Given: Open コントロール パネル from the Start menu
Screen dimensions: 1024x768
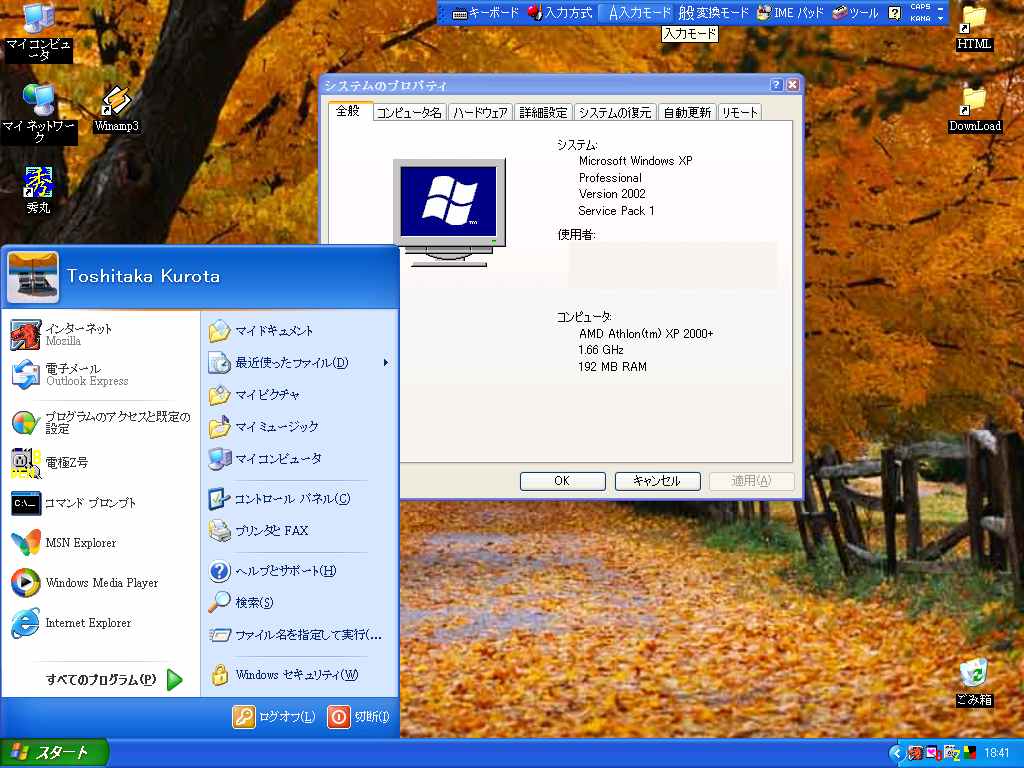Looking at the screenshot, I should pos(299,499).
